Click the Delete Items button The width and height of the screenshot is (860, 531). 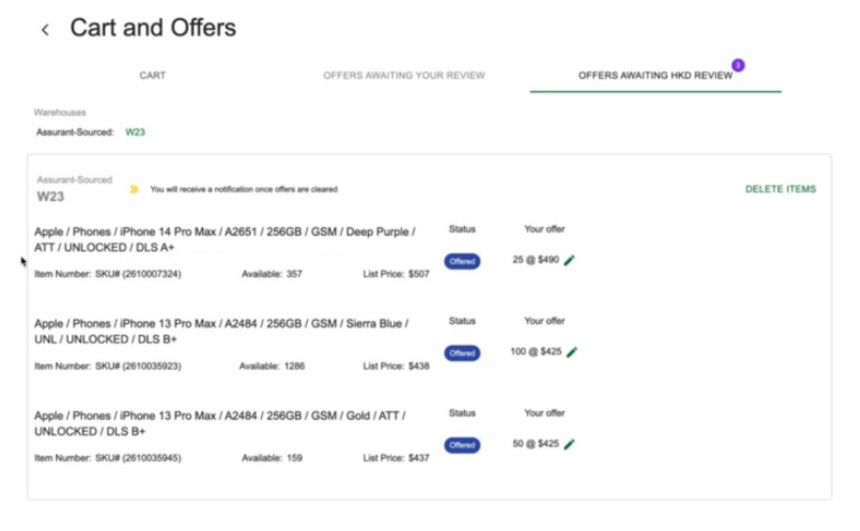780,189
